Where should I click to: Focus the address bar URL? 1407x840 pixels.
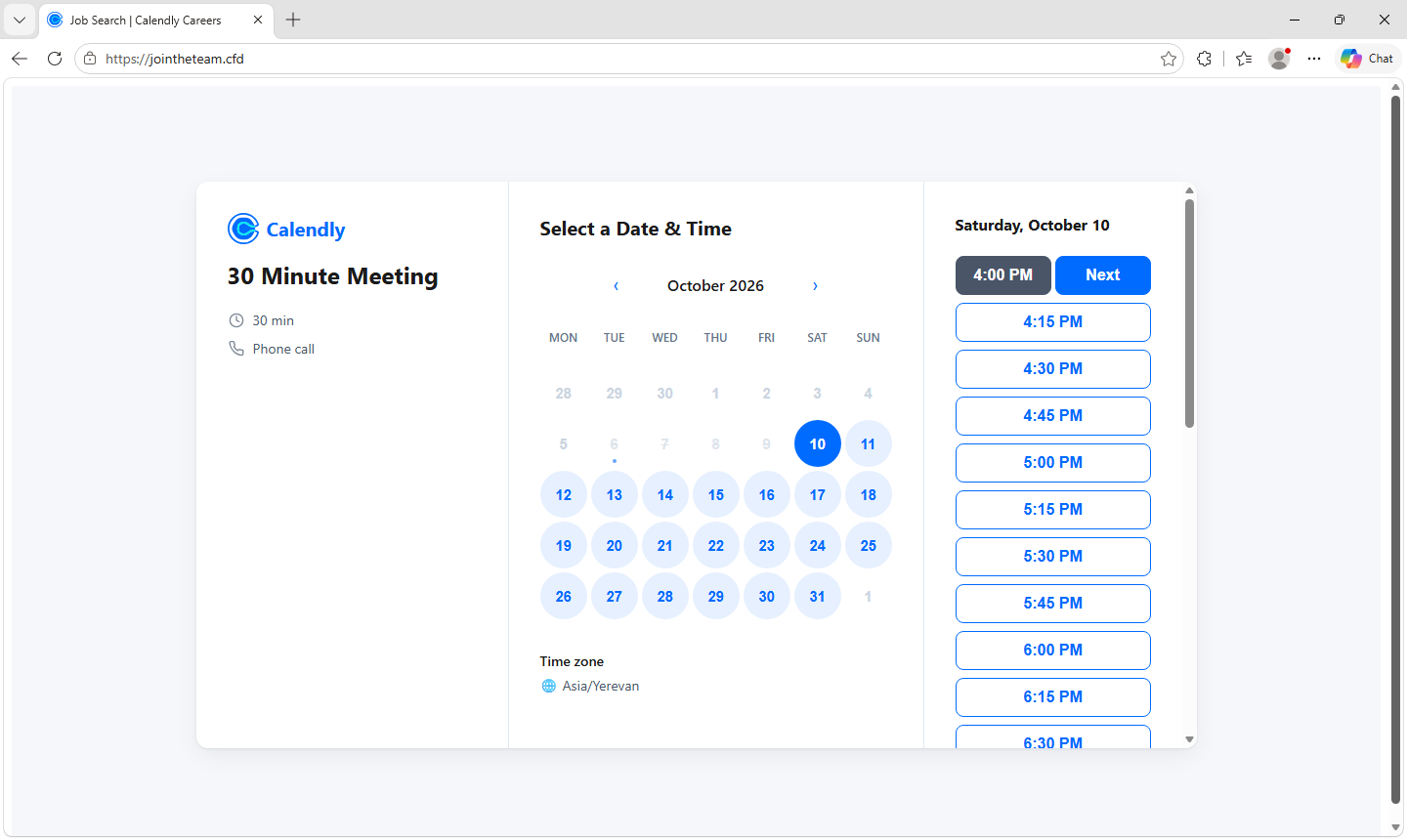625,59
